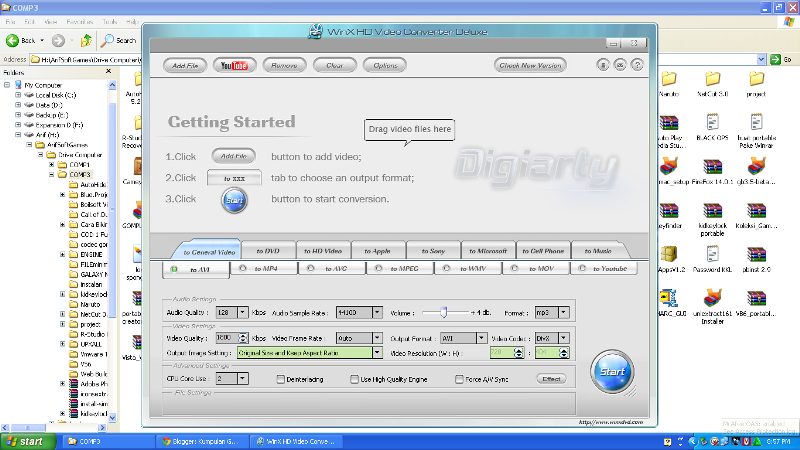Click the Up folder icon in Explorer
Image resolution: width=800 pixels, height=450 pixels.
click(86, 40)
